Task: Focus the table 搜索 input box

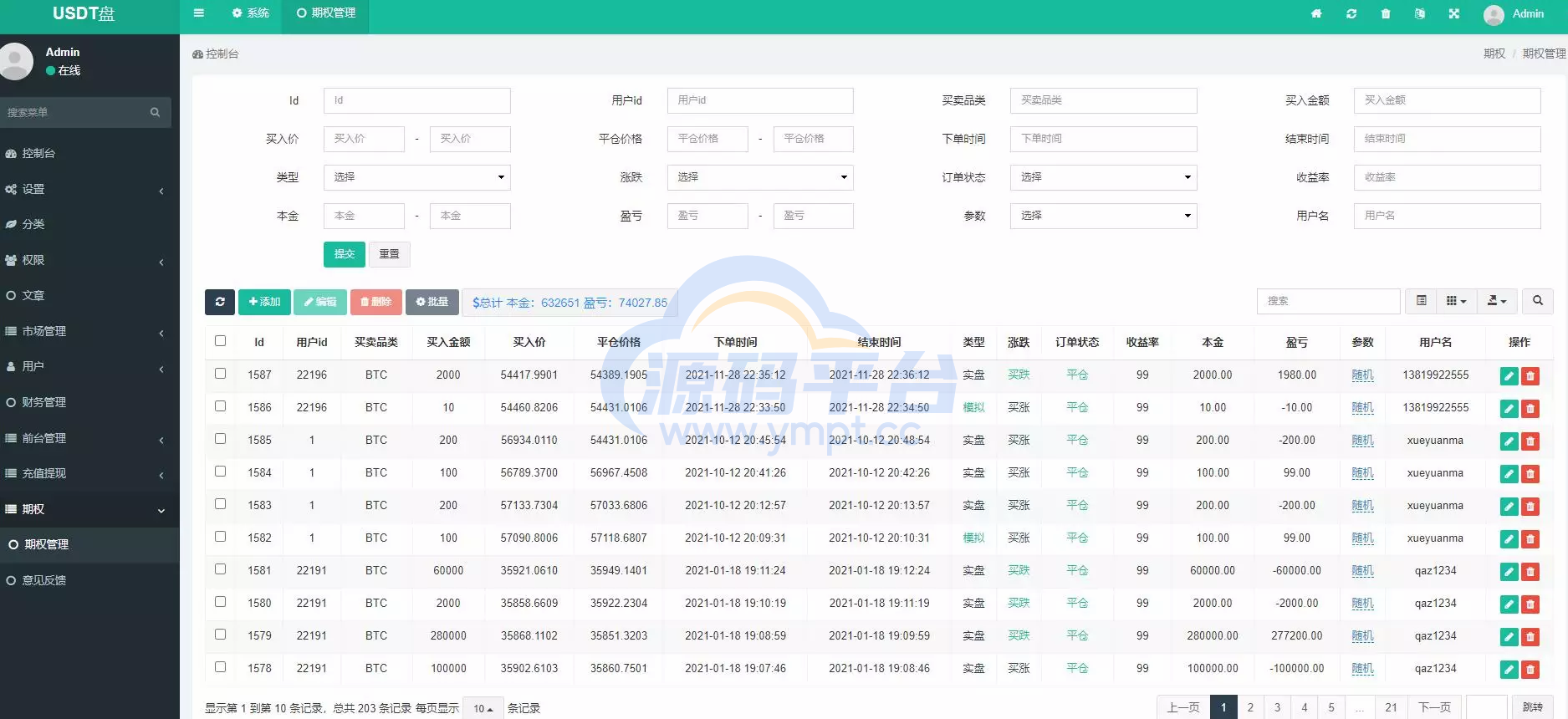Action: (1328, 301)
